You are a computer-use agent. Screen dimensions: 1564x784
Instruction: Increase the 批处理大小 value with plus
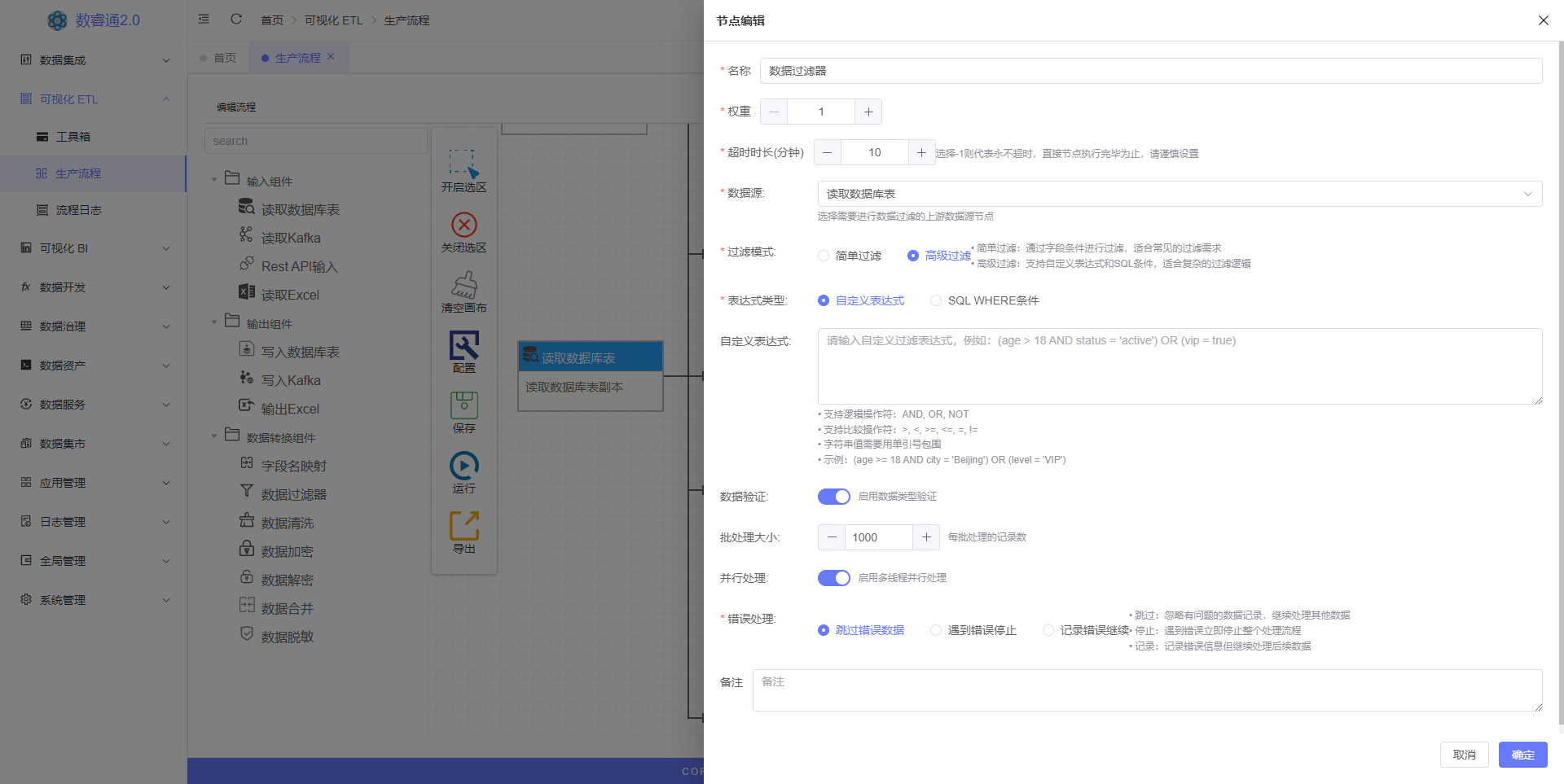[926, 537]
